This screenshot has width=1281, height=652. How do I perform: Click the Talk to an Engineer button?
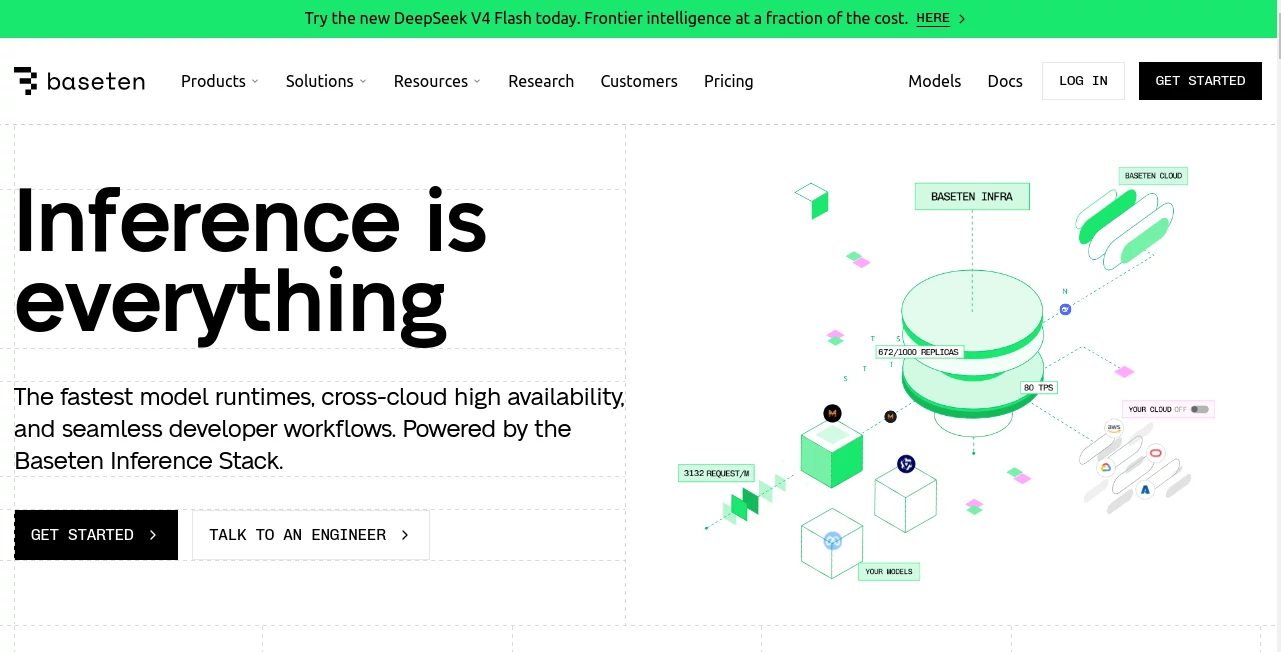pos(311,535)
